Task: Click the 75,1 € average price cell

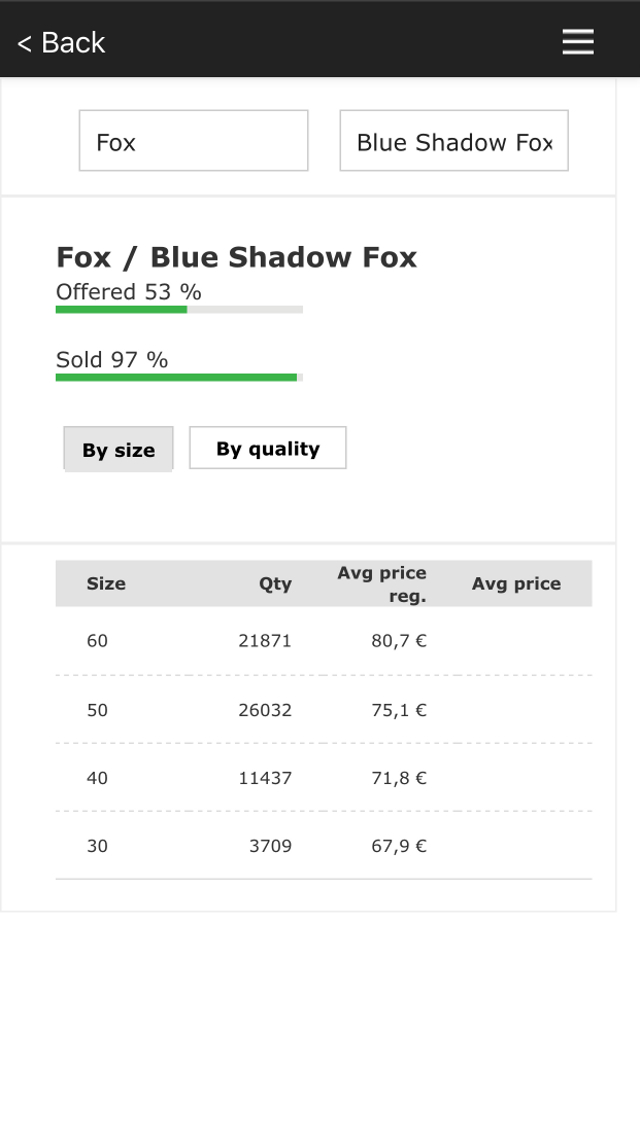Action: tap(399, 710)
